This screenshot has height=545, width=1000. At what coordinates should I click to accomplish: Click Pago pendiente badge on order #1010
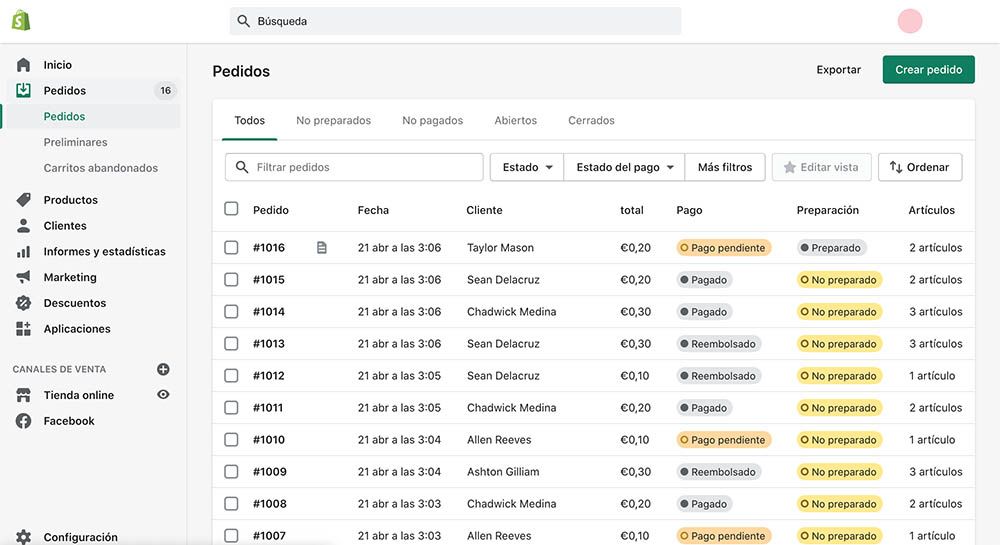[x=724, y=440]
